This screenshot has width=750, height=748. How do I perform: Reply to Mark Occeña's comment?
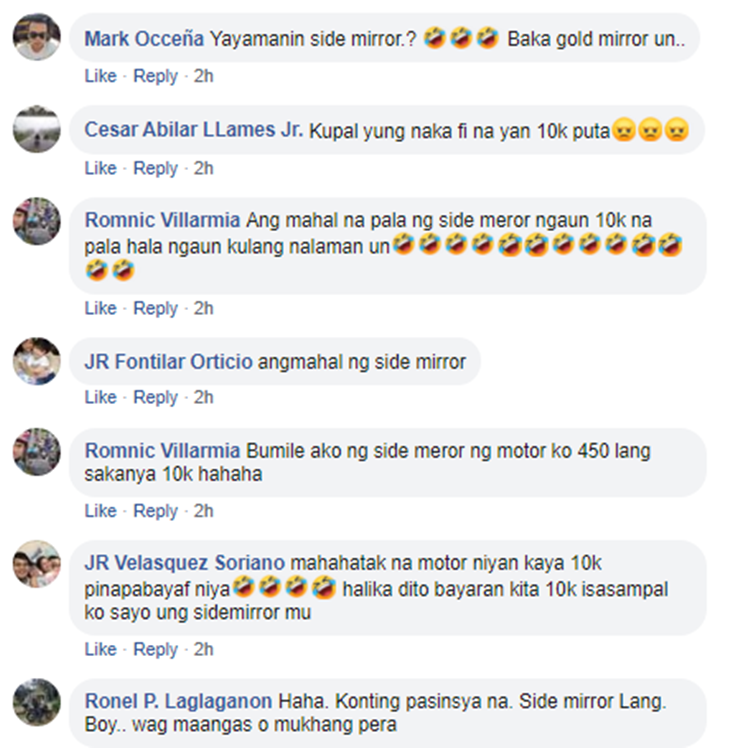point(155,76)
